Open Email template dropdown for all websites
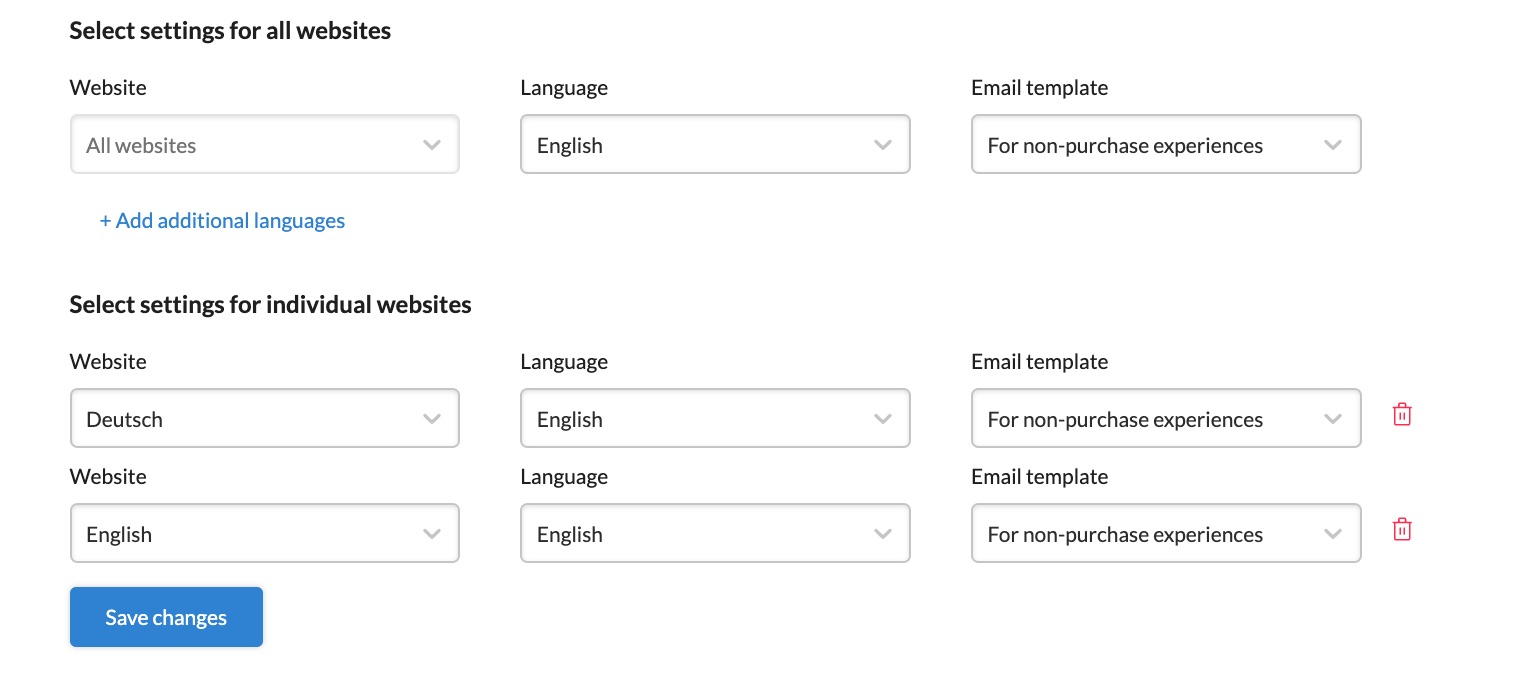The height and width of the screenshot is (675, 1531). 1166,145
